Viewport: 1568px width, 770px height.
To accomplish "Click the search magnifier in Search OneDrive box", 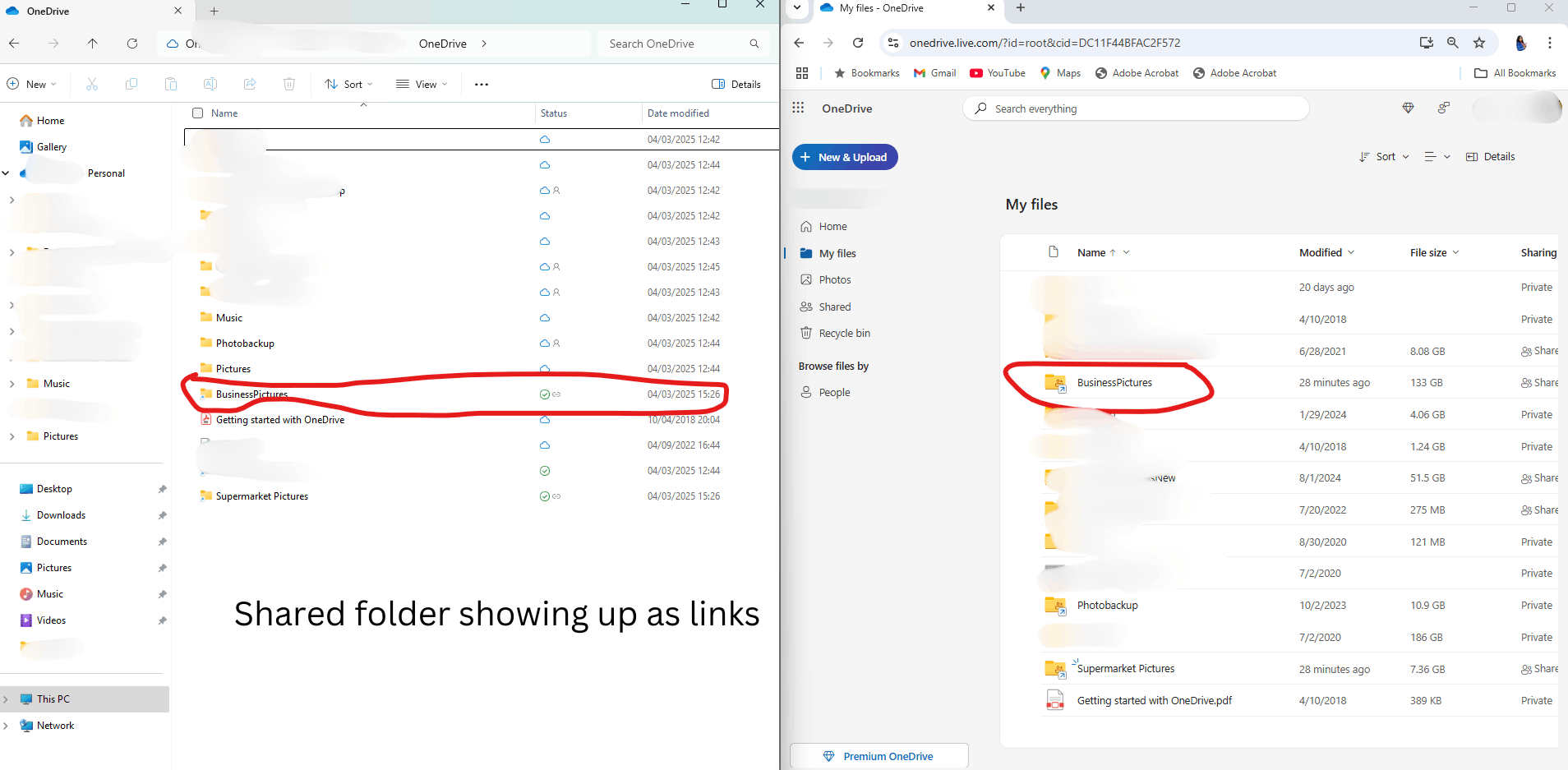I will click(x=754, y=44).
